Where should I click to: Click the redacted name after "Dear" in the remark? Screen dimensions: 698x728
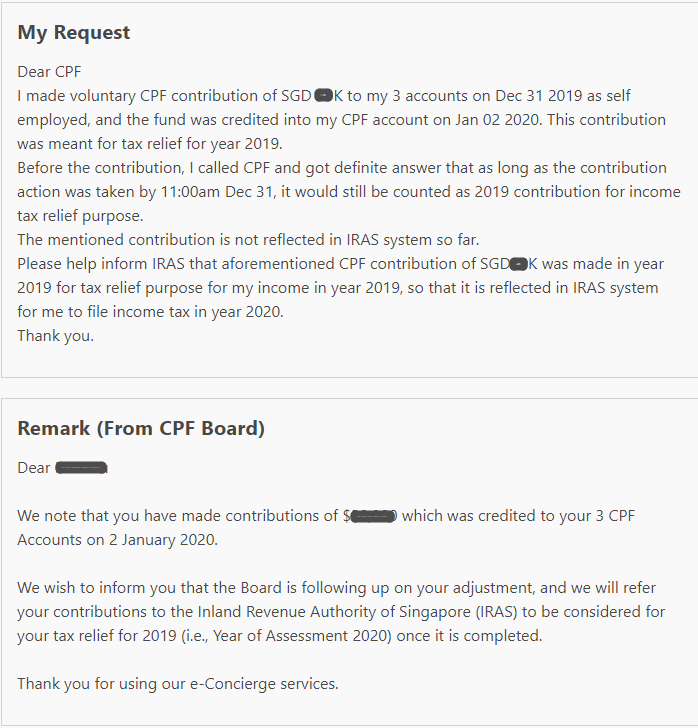(x=81, y=468)
